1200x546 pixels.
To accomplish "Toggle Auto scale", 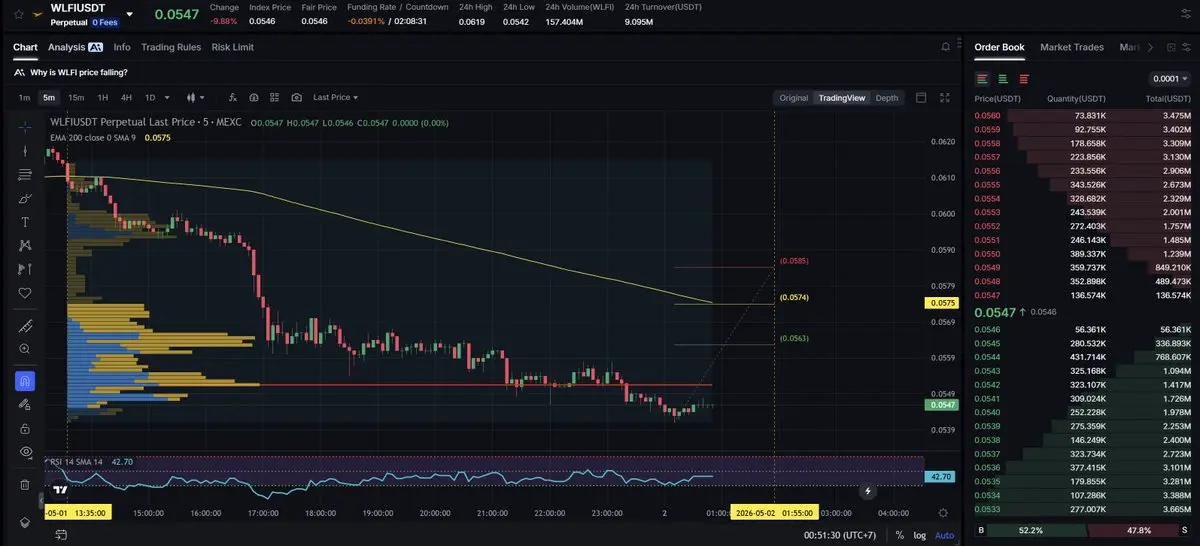I will pos(944,535).
